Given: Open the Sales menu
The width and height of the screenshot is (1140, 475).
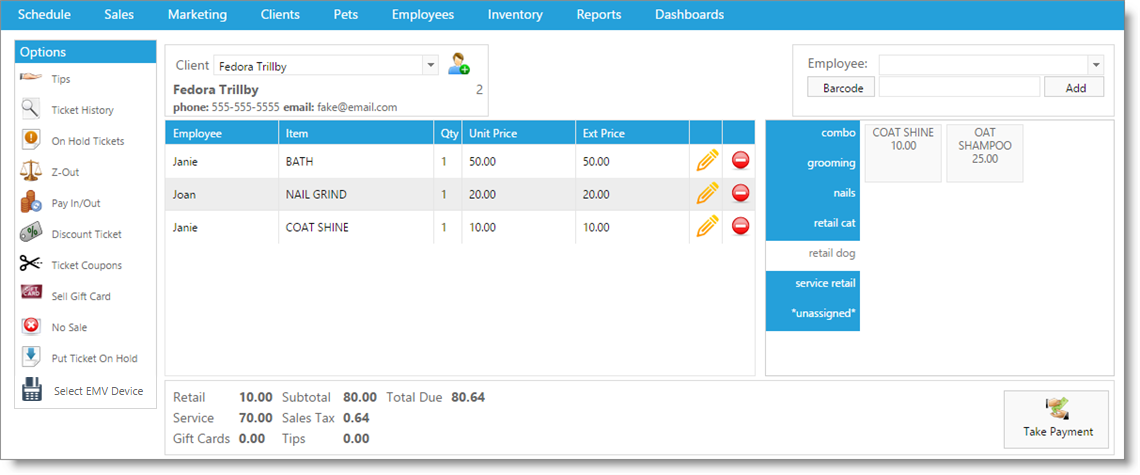Looking at the screenshot, I should tap(119, 15).
